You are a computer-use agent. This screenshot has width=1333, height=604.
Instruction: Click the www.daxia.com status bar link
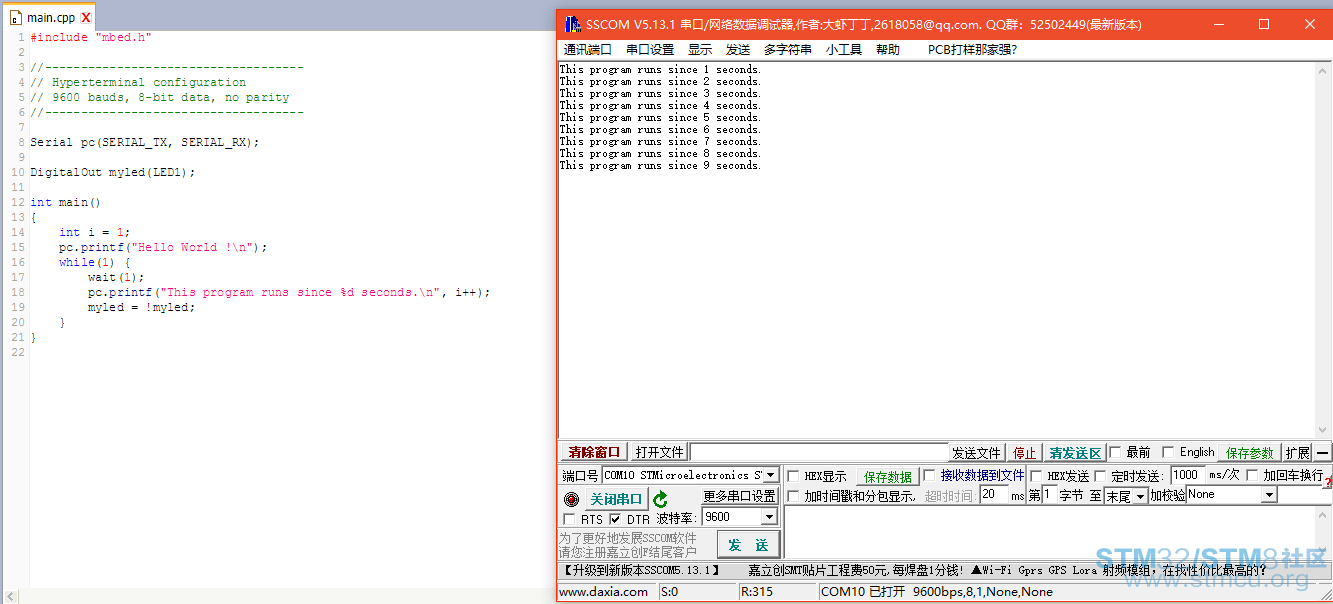[x=603, y=591]
